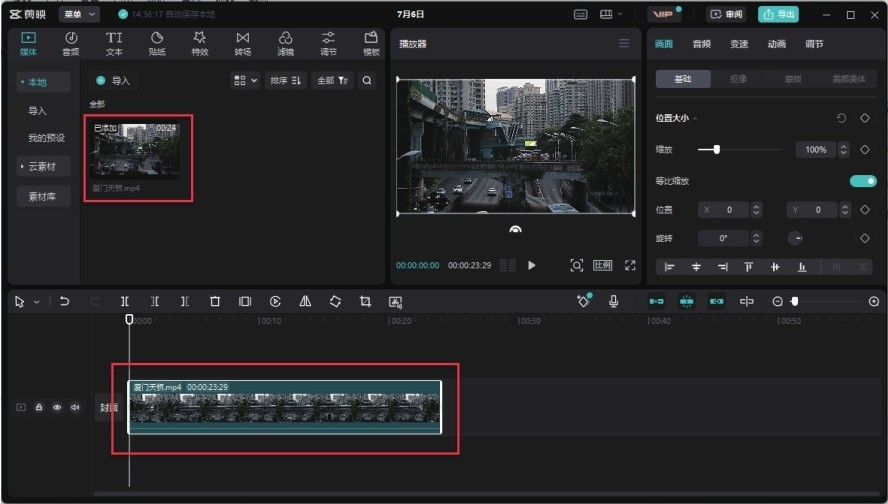Viewport: 888px width, 504px height.
Task: Open the 转场 transitions panel
Action: coord(242,44)
